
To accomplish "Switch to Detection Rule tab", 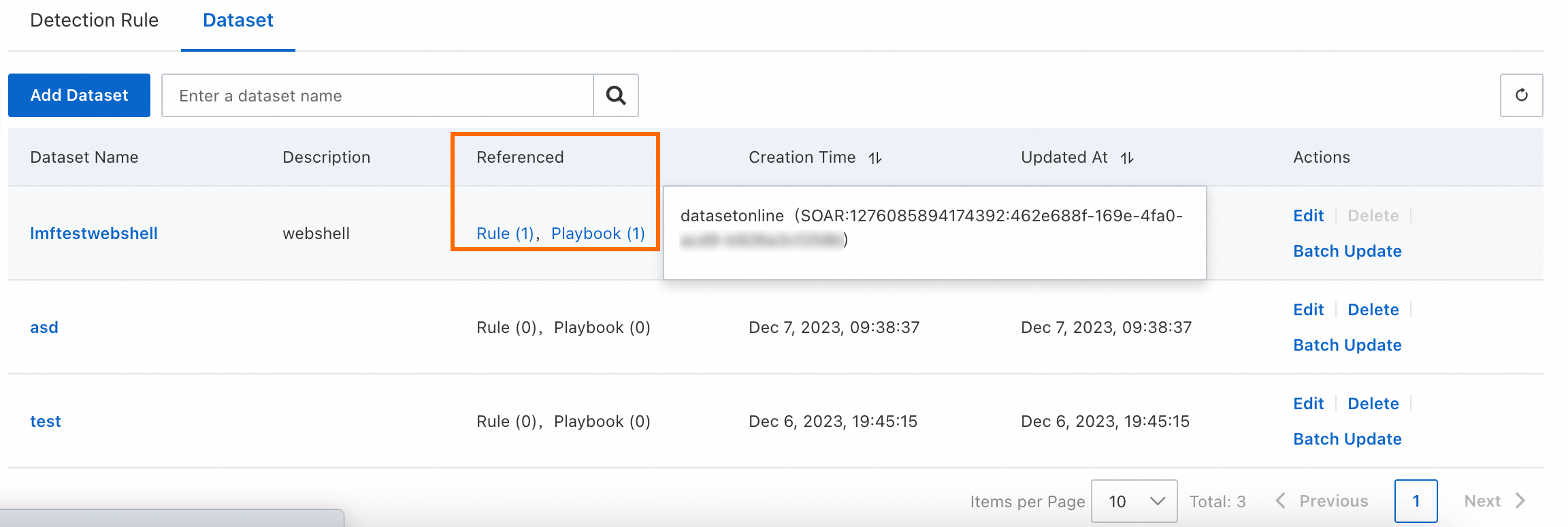I will click(x=94, y=20).
